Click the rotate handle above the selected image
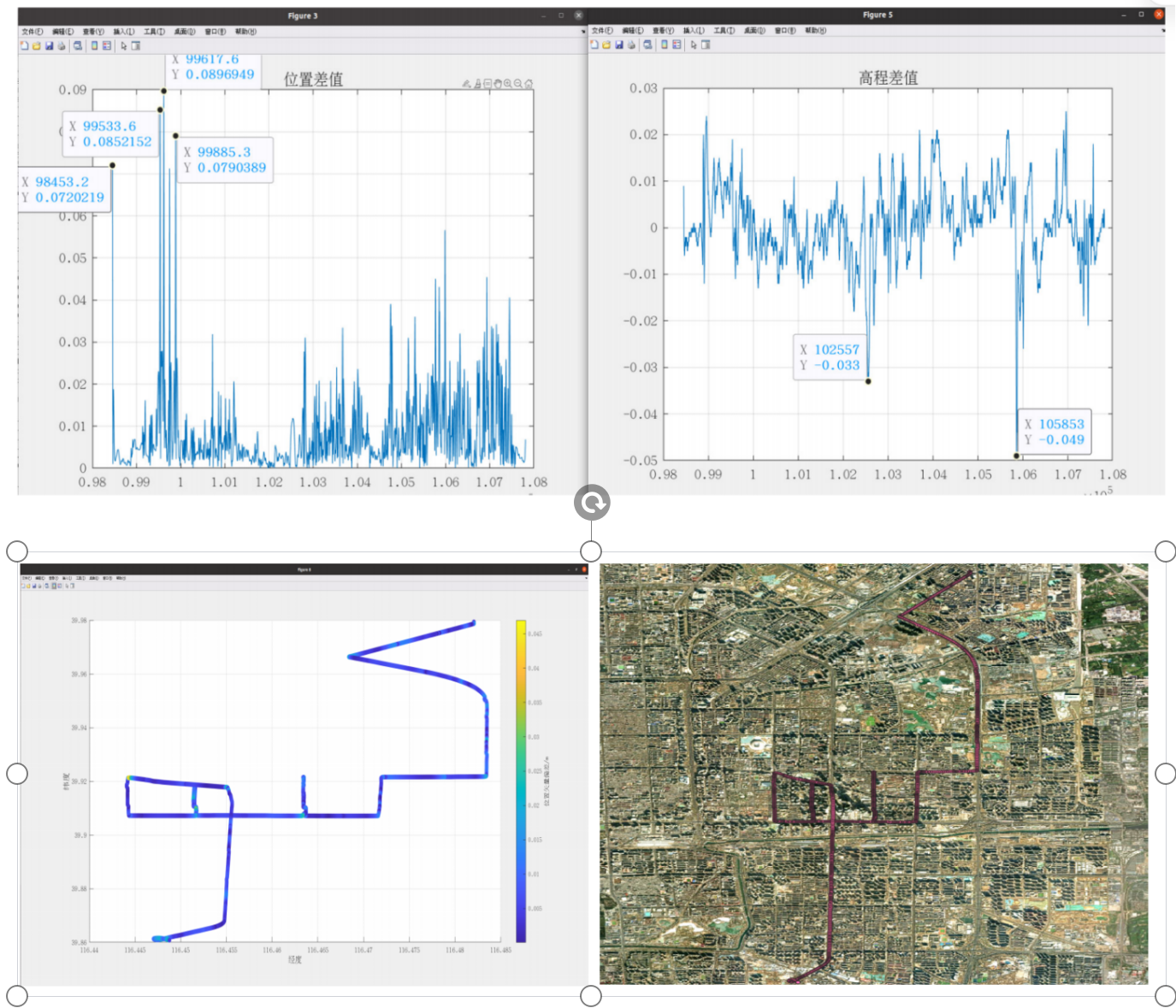Screen dimensions: 1176x1008 point(592,503)
